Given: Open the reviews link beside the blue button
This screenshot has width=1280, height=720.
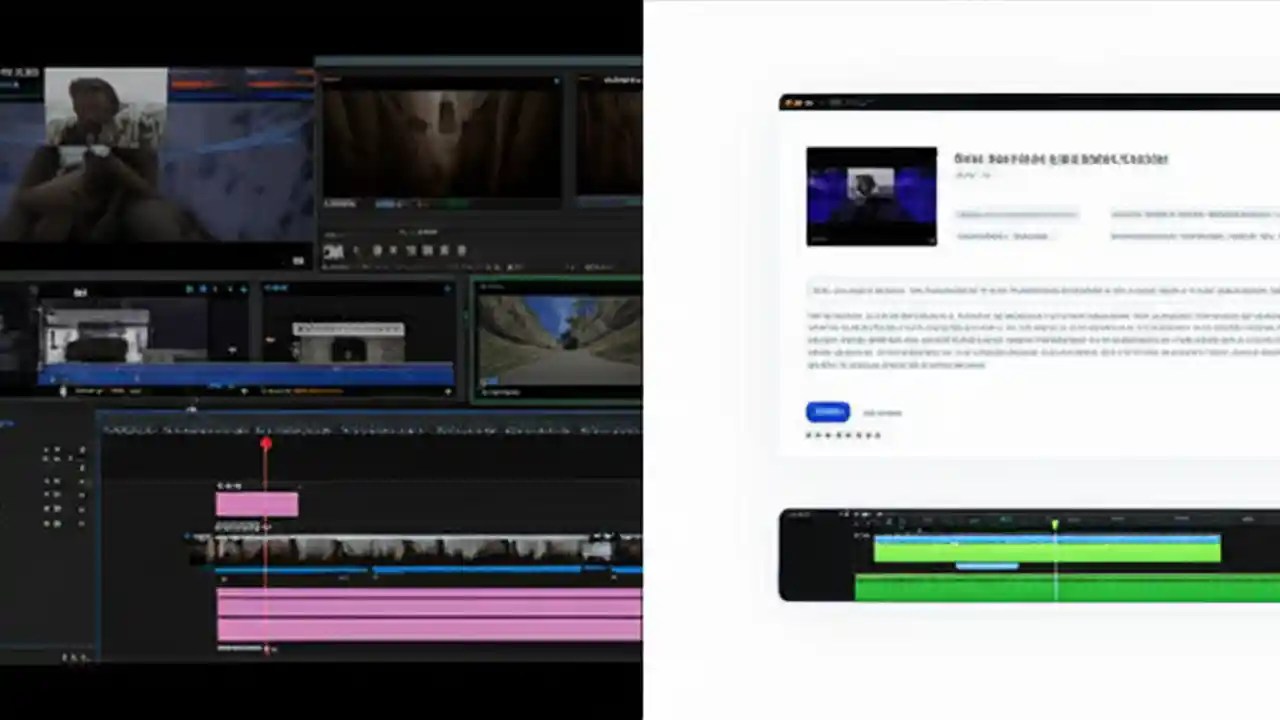Looking at the screenshot, I should tap(882, 412).
